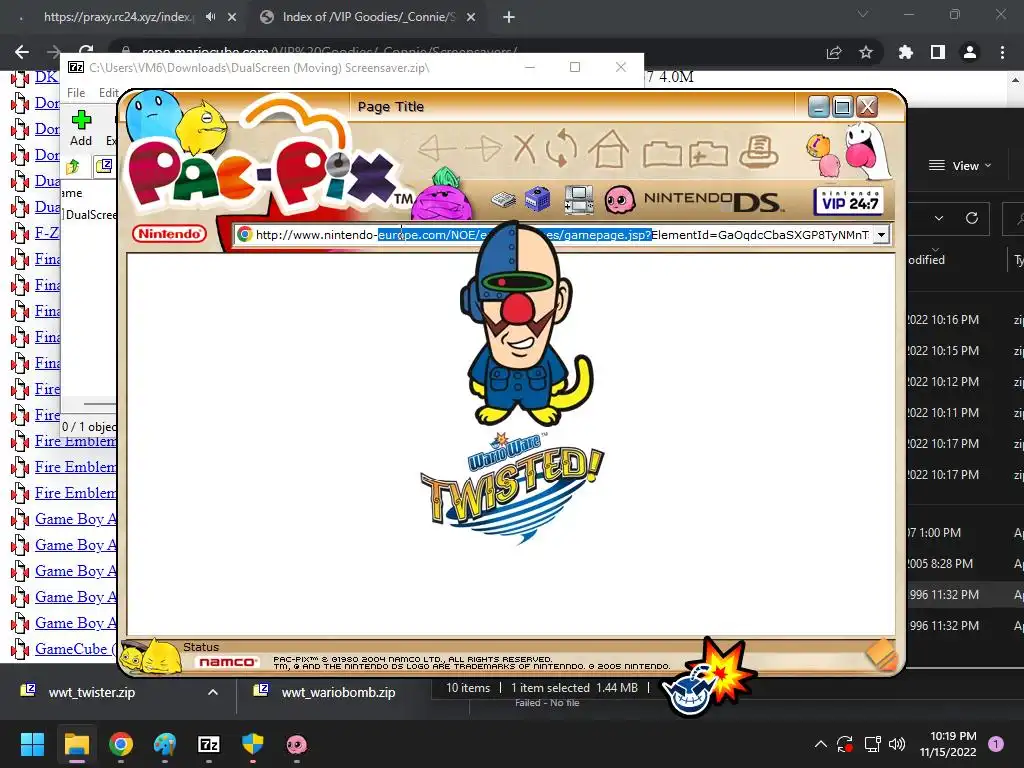1024x768 pixels.
Task: Open the Chrome tab search chevron
Action: point(863,14)
